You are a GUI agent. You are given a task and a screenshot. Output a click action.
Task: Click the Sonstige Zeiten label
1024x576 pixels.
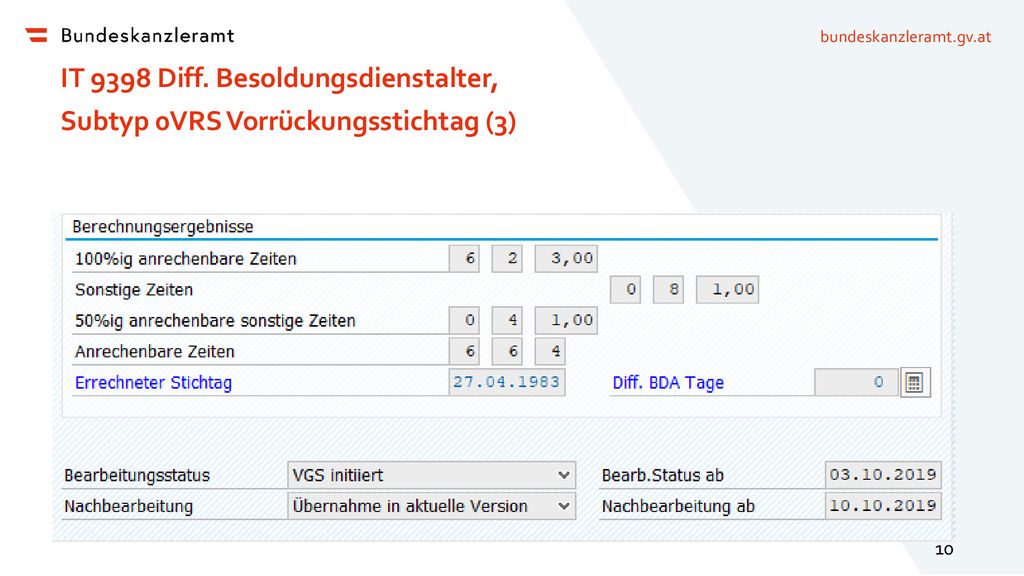pyautogui.click(x=134, y=290)
